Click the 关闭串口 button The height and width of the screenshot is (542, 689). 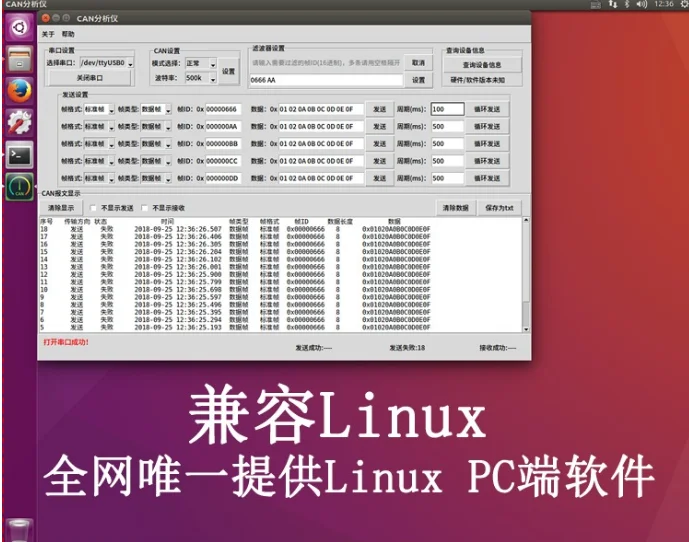[90, 78]
